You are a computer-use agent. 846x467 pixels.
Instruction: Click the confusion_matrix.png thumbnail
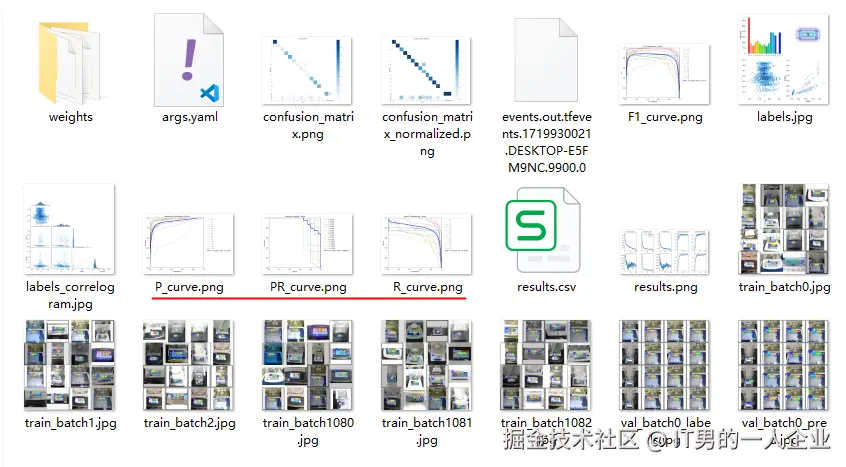pyautogui.click(x=307, y=70)
